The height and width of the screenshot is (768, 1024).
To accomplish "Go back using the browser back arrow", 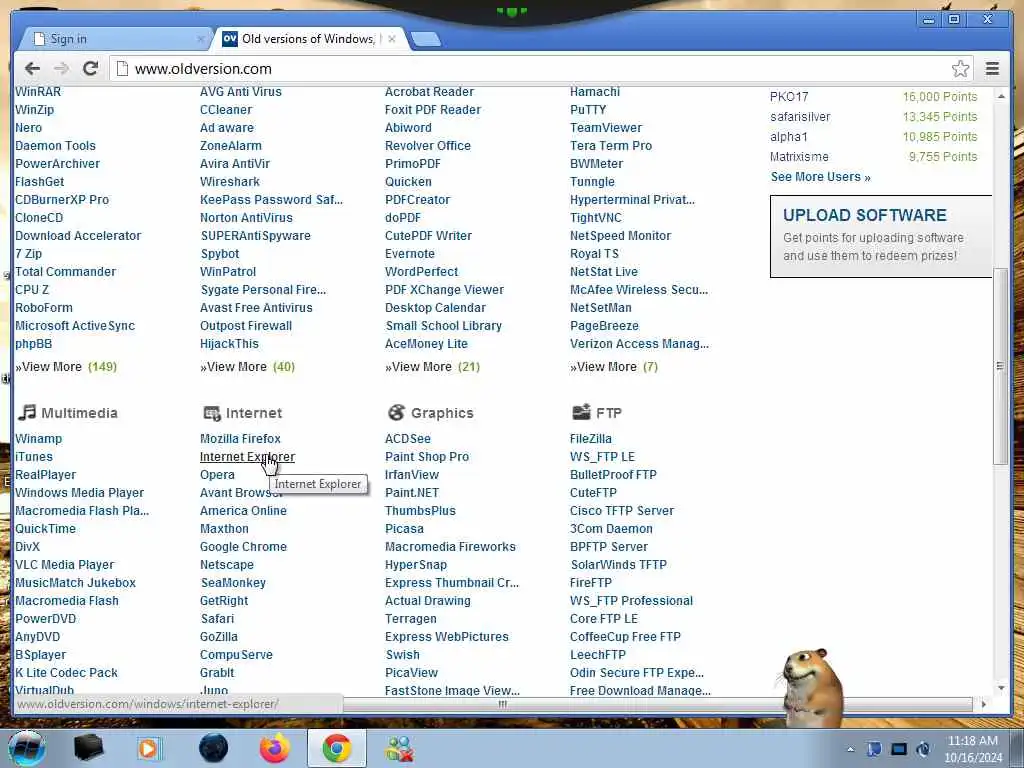I will coord(32,69).
